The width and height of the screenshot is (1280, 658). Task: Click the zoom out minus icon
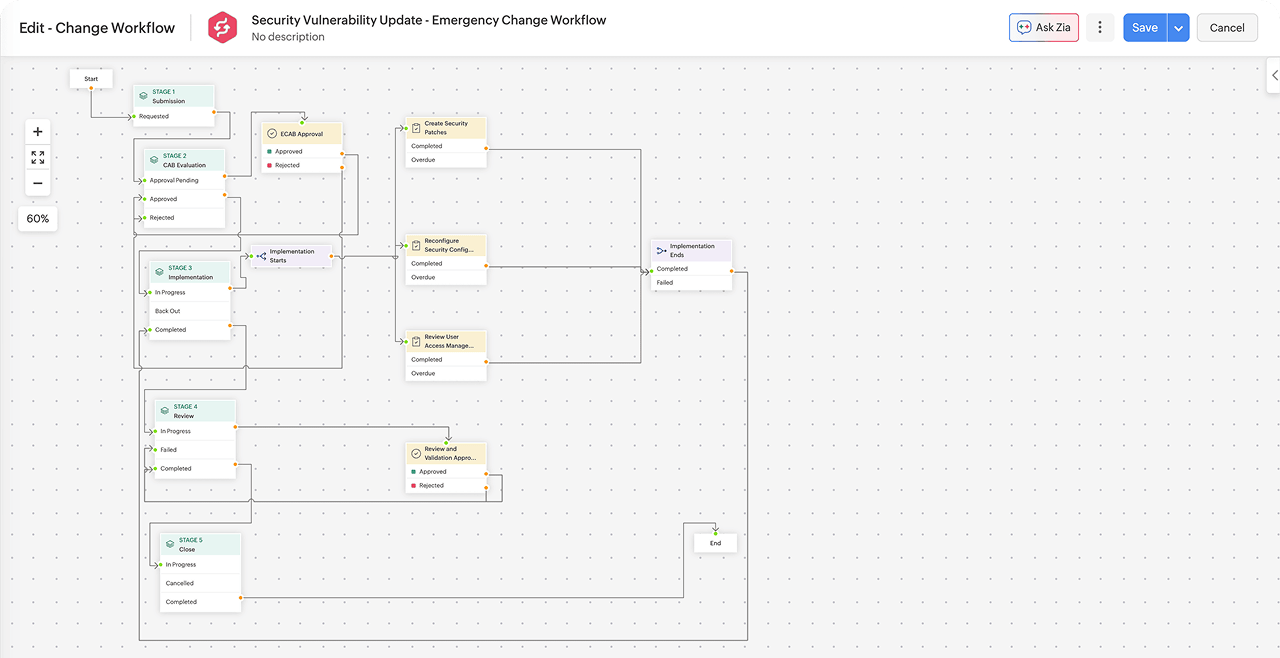point(38,184)
